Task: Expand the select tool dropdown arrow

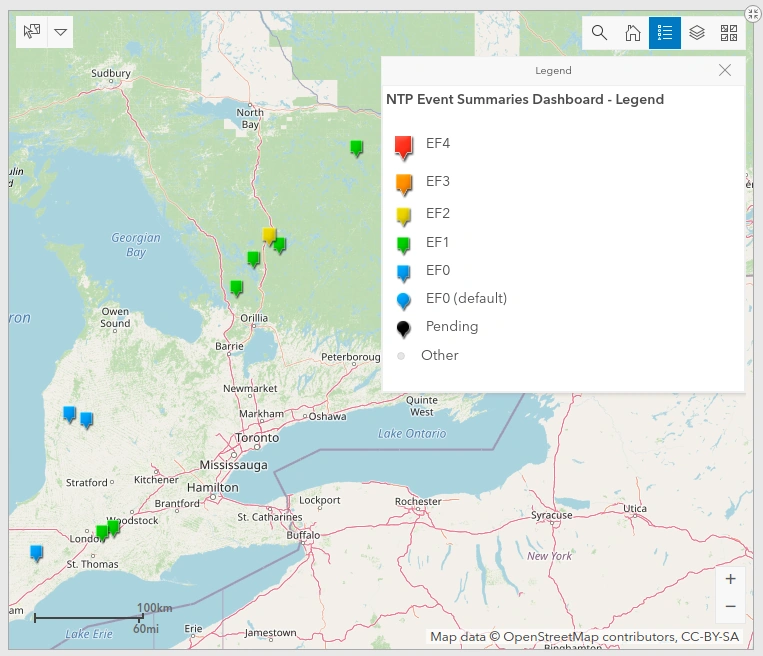Action: (x=60, y=32)
